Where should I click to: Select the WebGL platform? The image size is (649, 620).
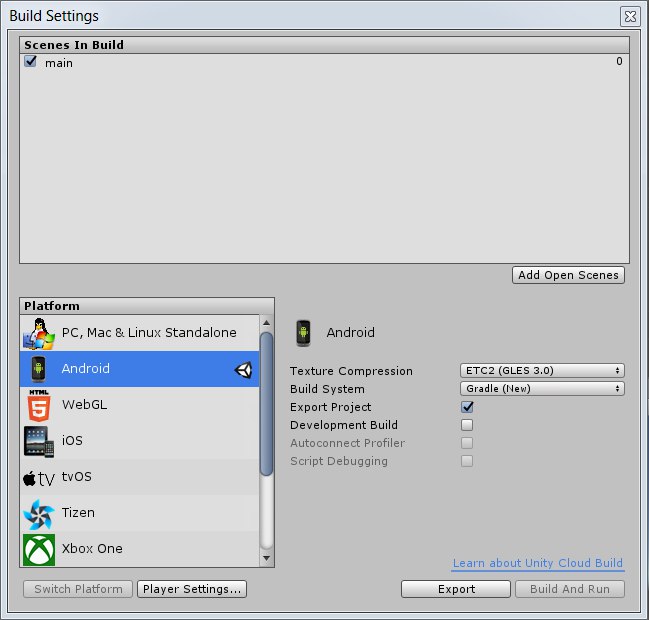139,405
